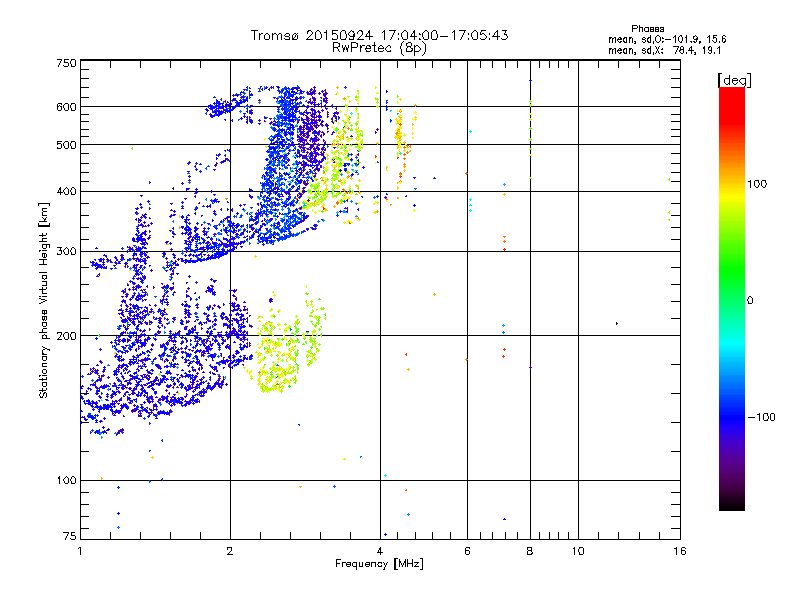Viewport: 800px width, 600px height.
Task: Click the x-axis tick label 2
Action: pyautogui.click(x=230, y=551)
